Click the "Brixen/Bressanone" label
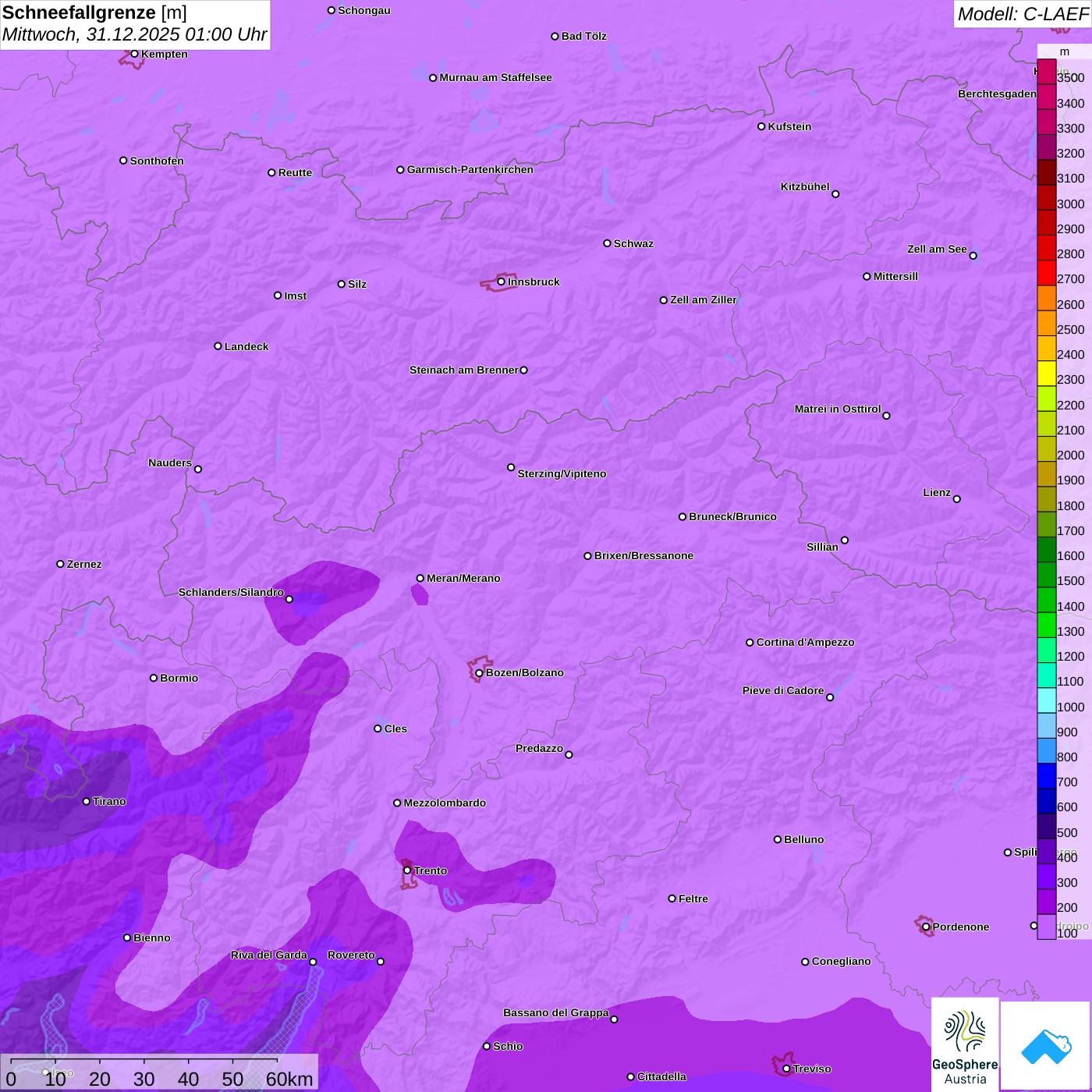1092x1092 pixels. point(643,555)
